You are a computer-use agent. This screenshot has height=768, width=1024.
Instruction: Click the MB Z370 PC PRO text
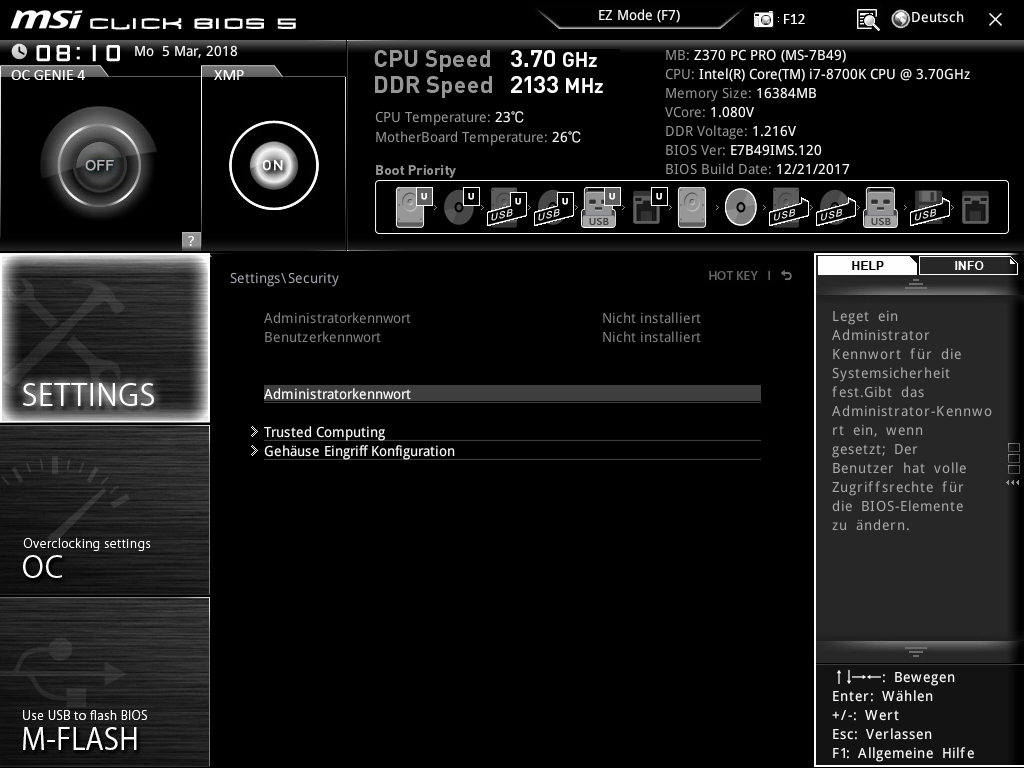pyautogui.click(x=756, y=55)
